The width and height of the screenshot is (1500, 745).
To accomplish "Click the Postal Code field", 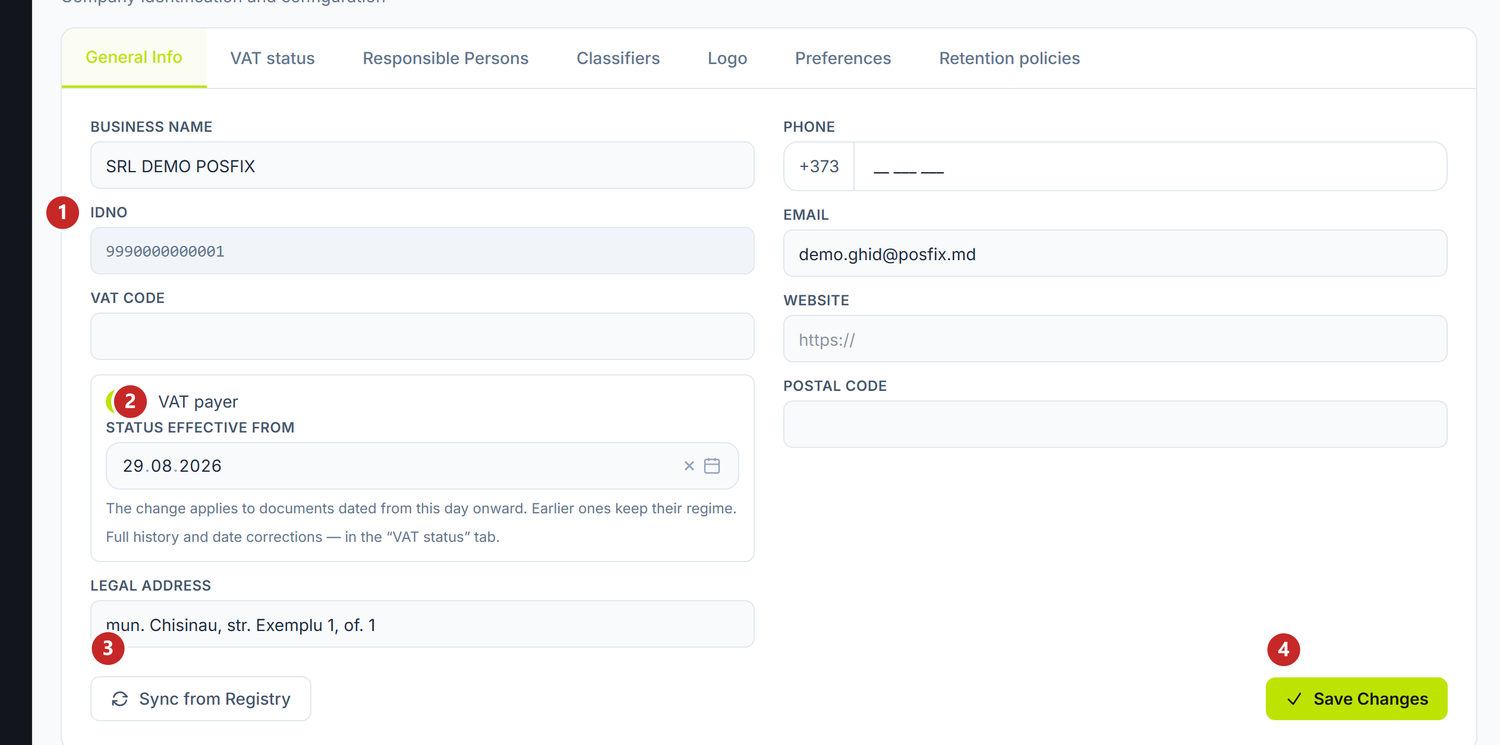I will click(x=1115, y=424).
